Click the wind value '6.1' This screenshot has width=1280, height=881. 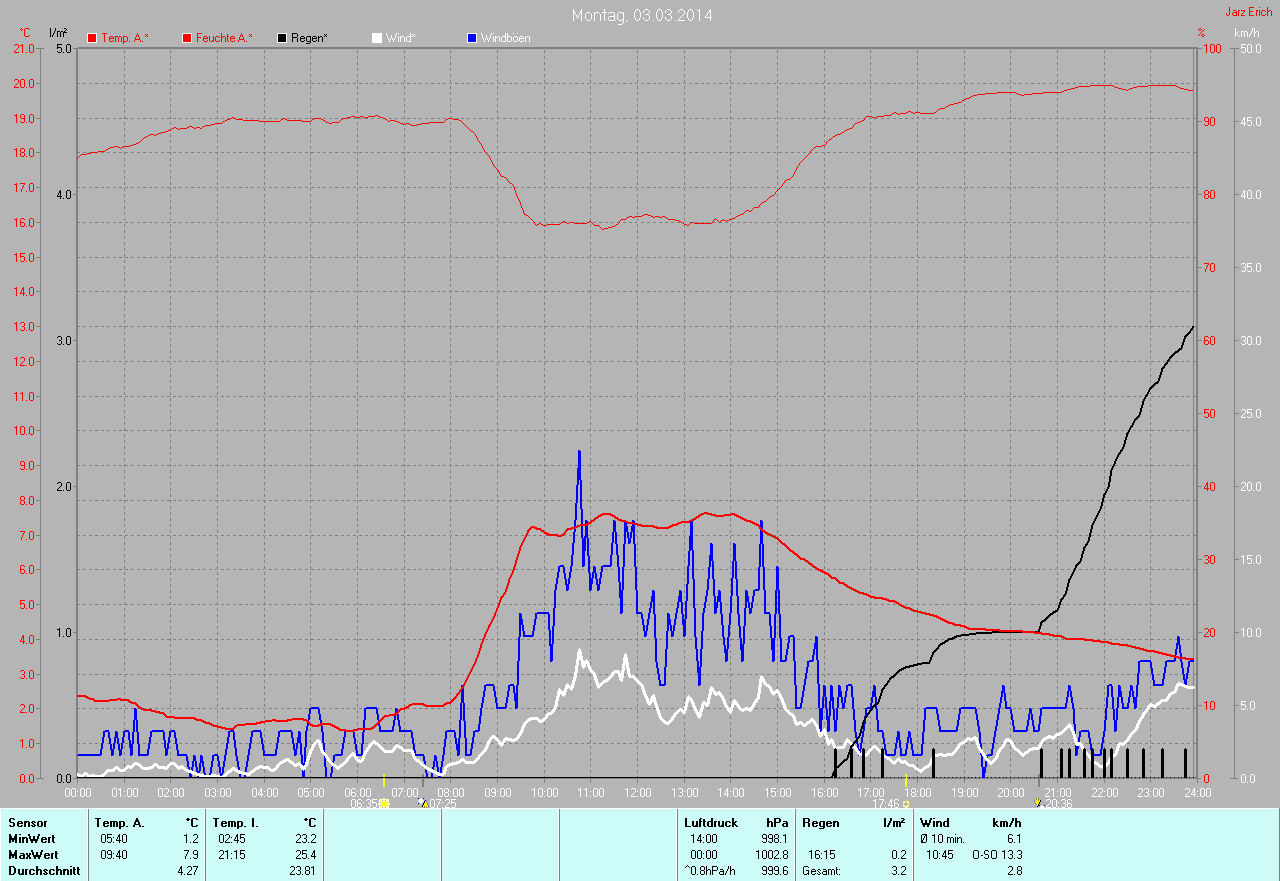pos(1013,839)
